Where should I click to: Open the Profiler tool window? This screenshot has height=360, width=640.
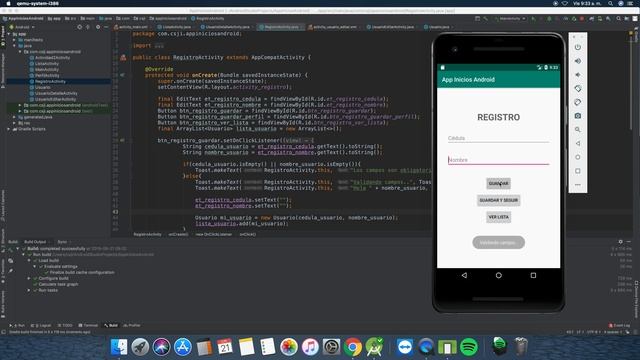pyautogui.click(x=131, y=325)
